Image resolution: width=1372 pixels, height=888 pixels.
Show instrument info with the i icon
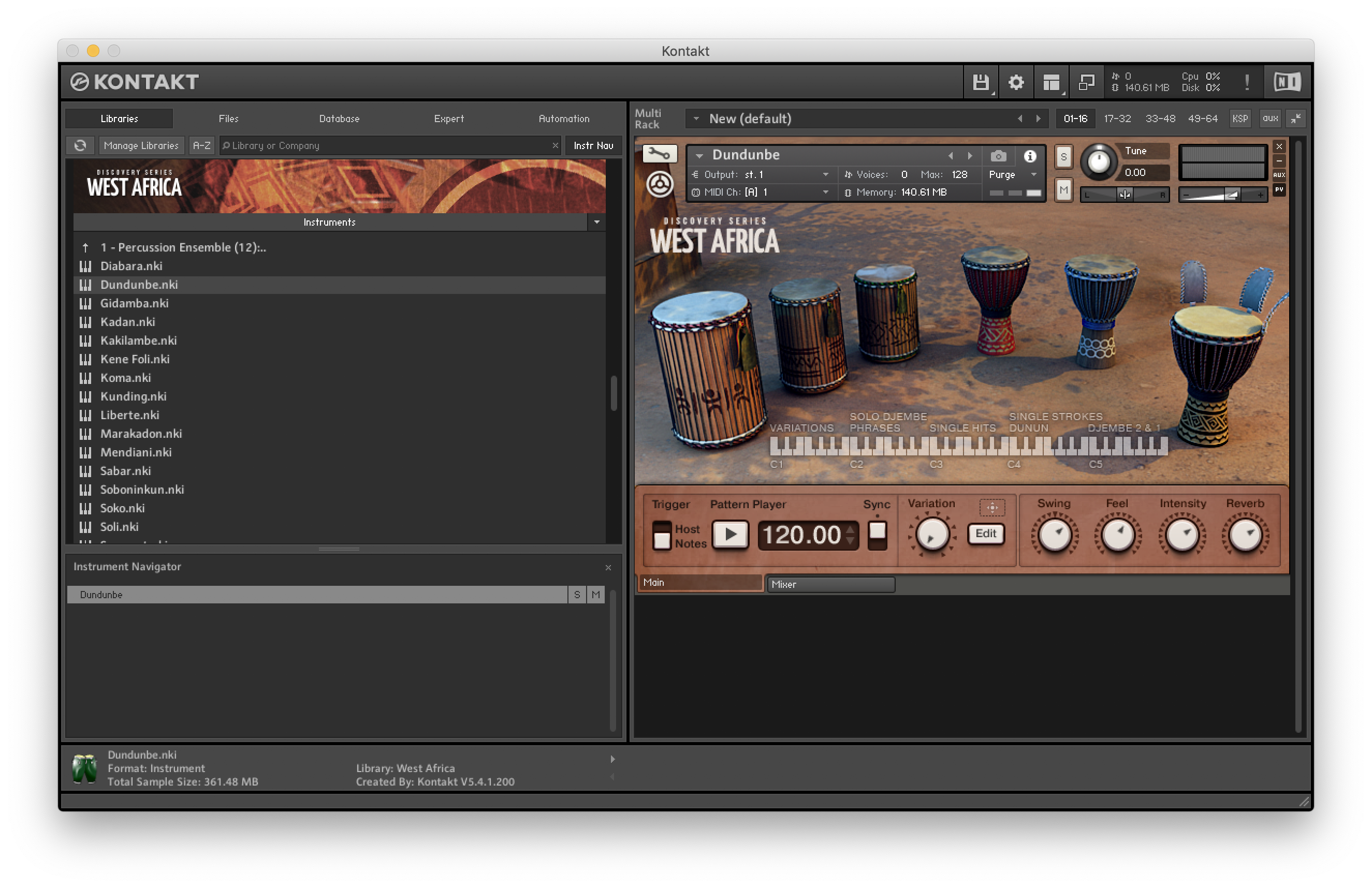1030,156
